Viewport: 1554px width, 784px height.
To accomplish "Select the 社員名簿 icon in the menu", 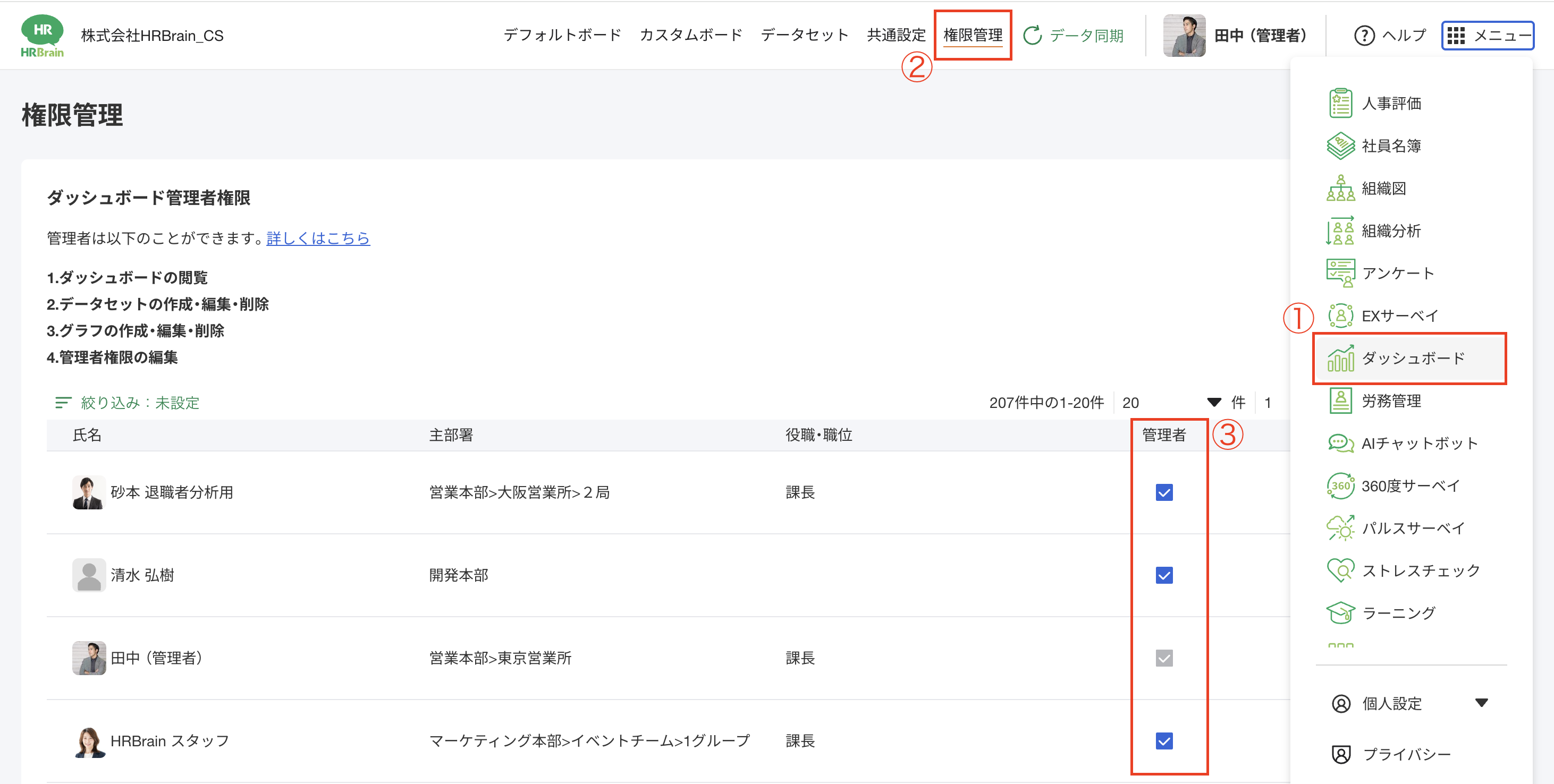I will click(1340, 146).
